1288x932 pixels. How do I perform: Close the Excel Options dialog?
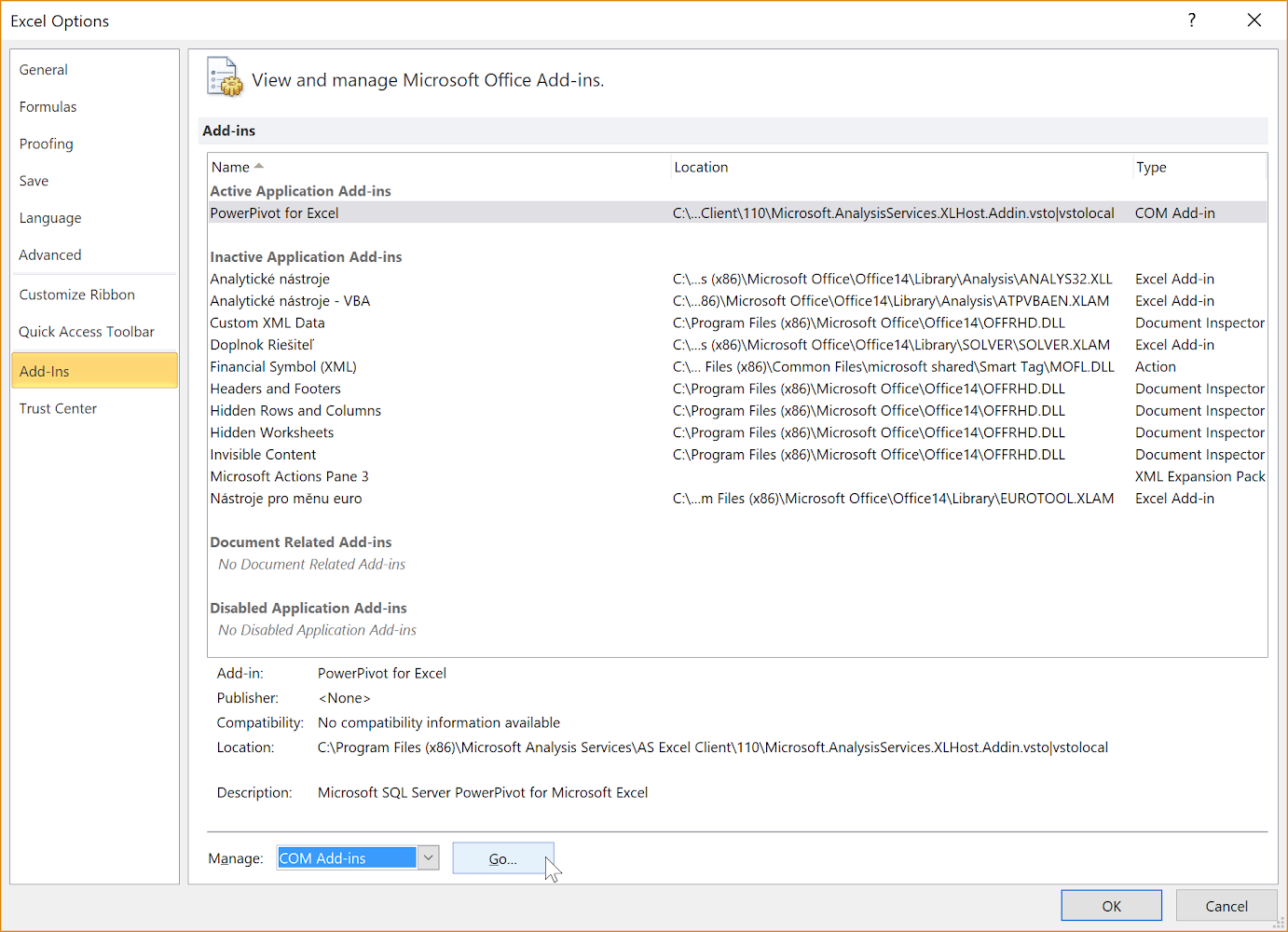click(1254, 21)
